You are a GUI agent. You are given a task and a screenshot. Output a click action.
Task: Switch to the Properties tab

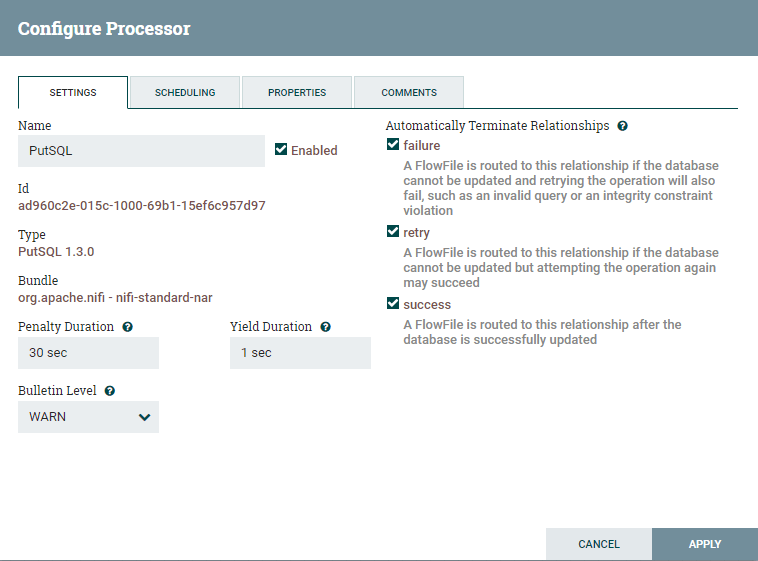pyautogui.click(x=297, y=92)
